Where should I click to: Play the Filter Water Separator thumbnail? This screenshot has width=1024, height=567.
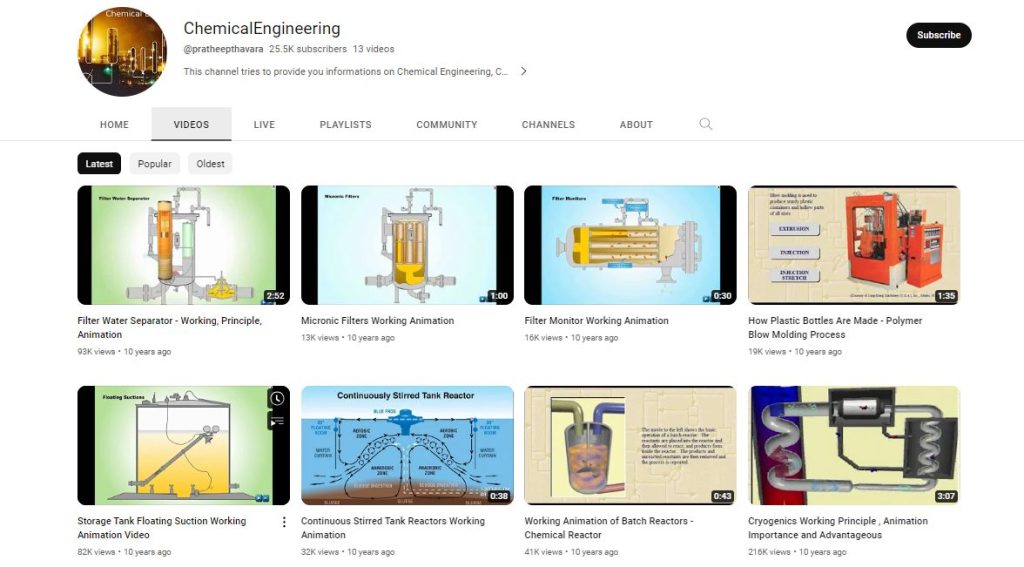point(184,245)
